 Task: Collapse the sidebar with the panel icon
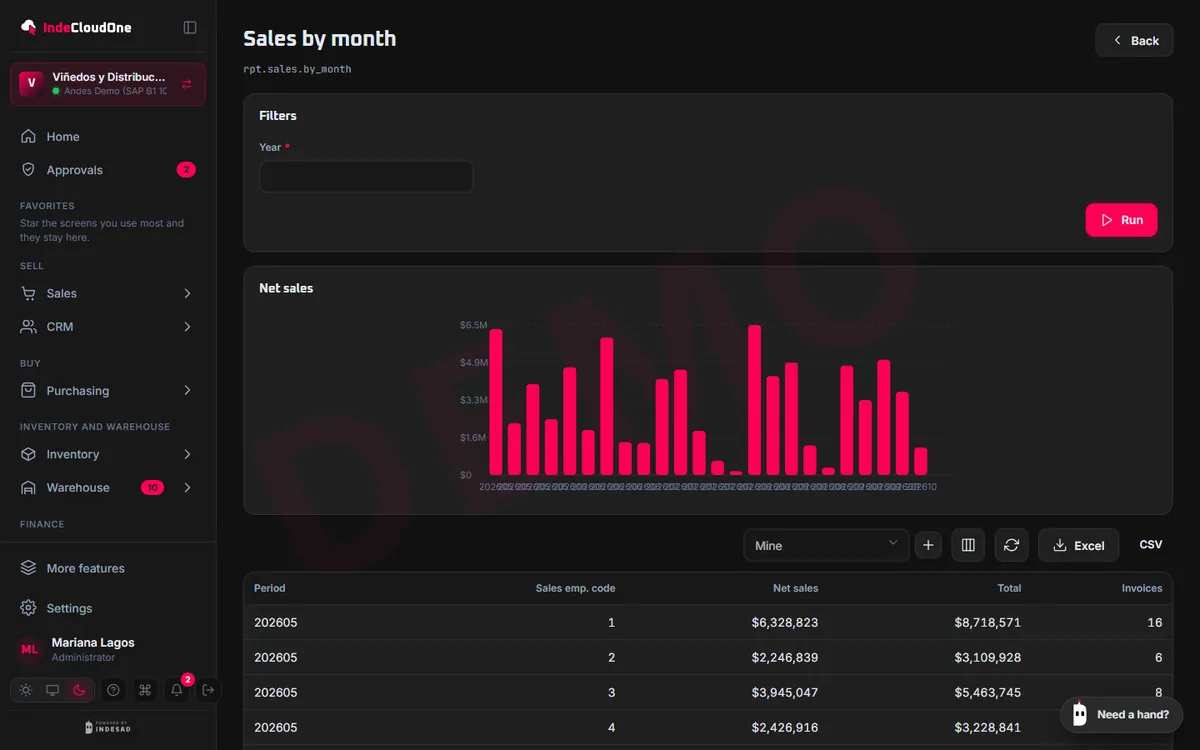tap(190, 27)
